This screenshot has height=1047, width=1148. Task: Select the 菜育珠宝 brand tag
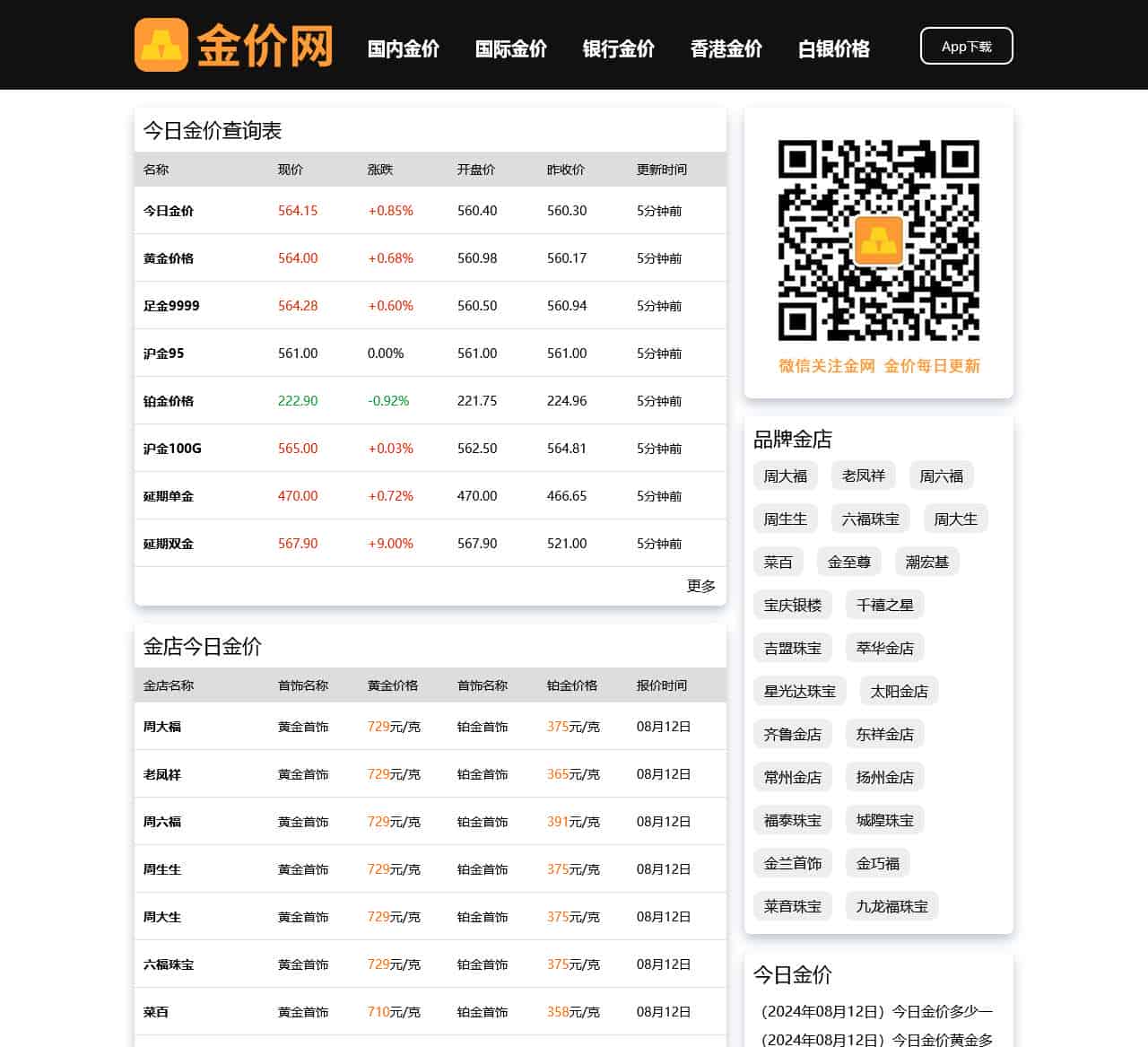tap(793, 906)
